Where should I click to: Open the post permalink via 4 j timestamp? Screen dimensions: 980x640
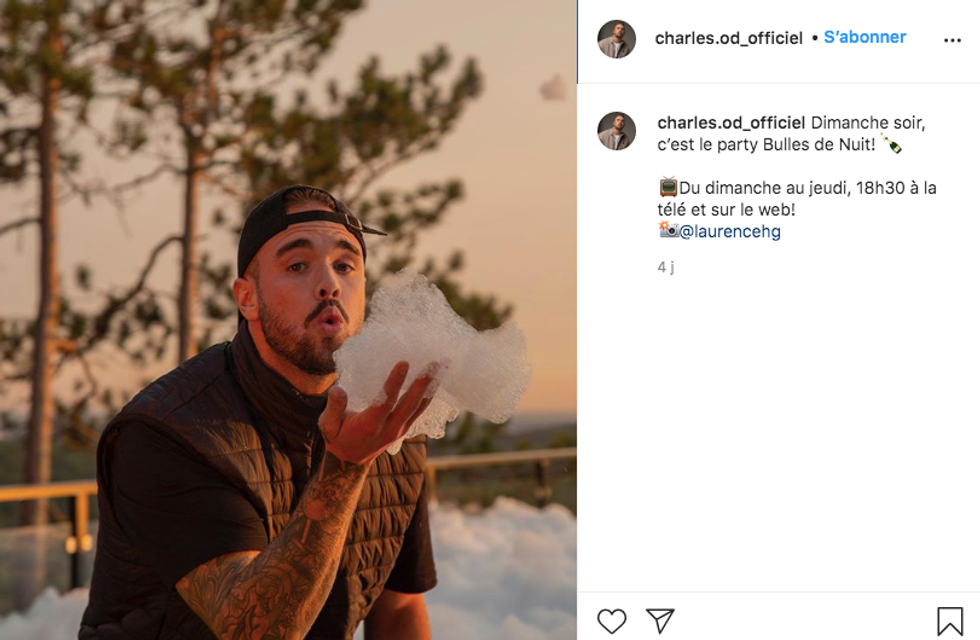pyautogui.click(x=666, y=267)
